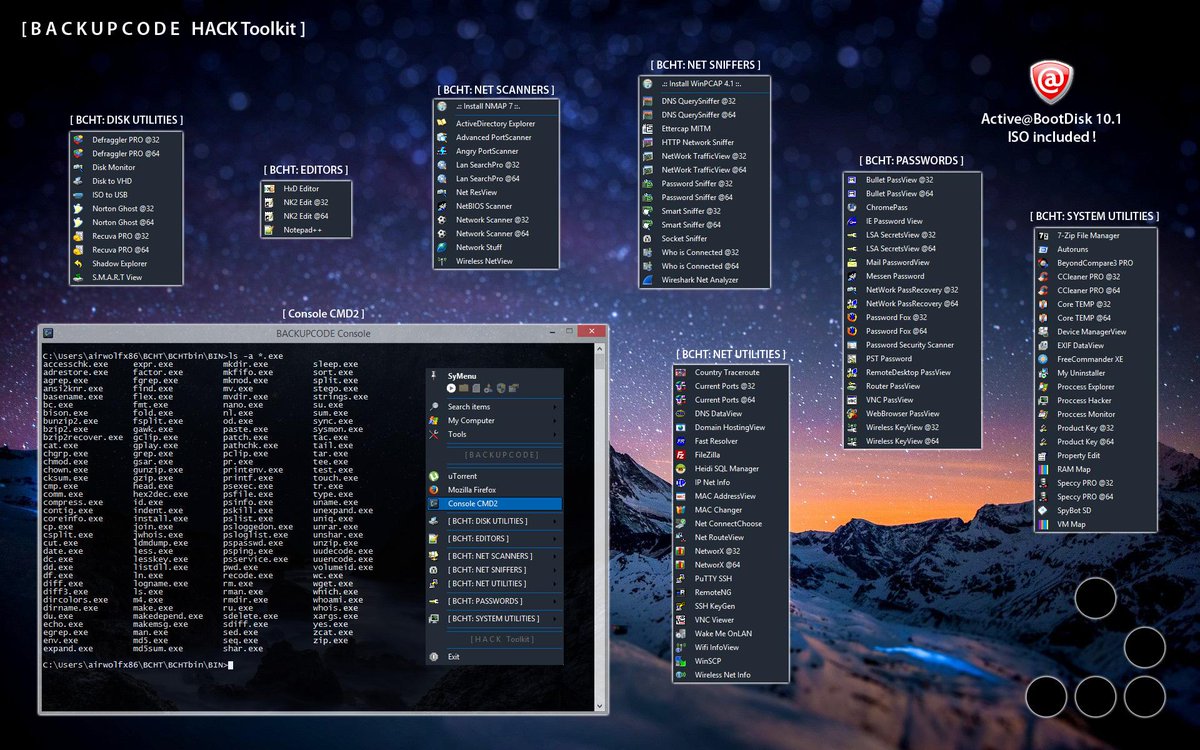Viewport: 1200px width, 750px height.
Task: Close the BACKUPCODE Console window
Action: click(x=590, y=332)
